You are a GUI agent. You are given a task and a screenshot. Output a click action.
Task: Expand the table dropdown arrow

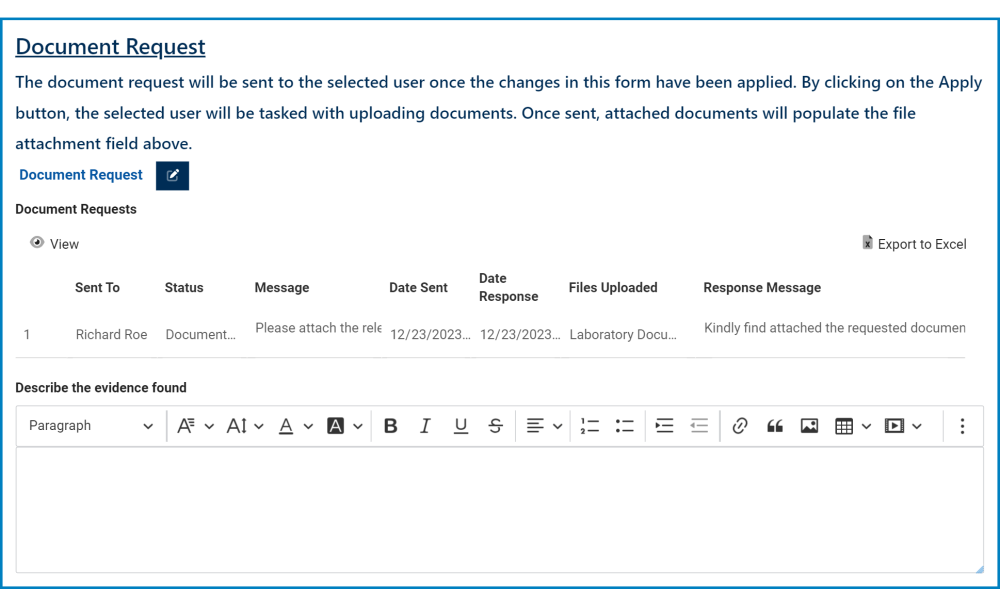click(866, 426)
